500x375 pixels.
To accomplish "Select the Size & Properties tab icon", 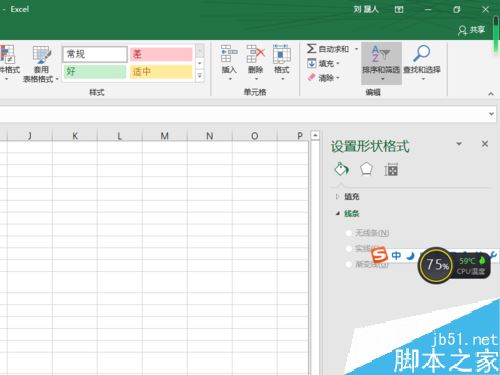I will pos(391,170).
